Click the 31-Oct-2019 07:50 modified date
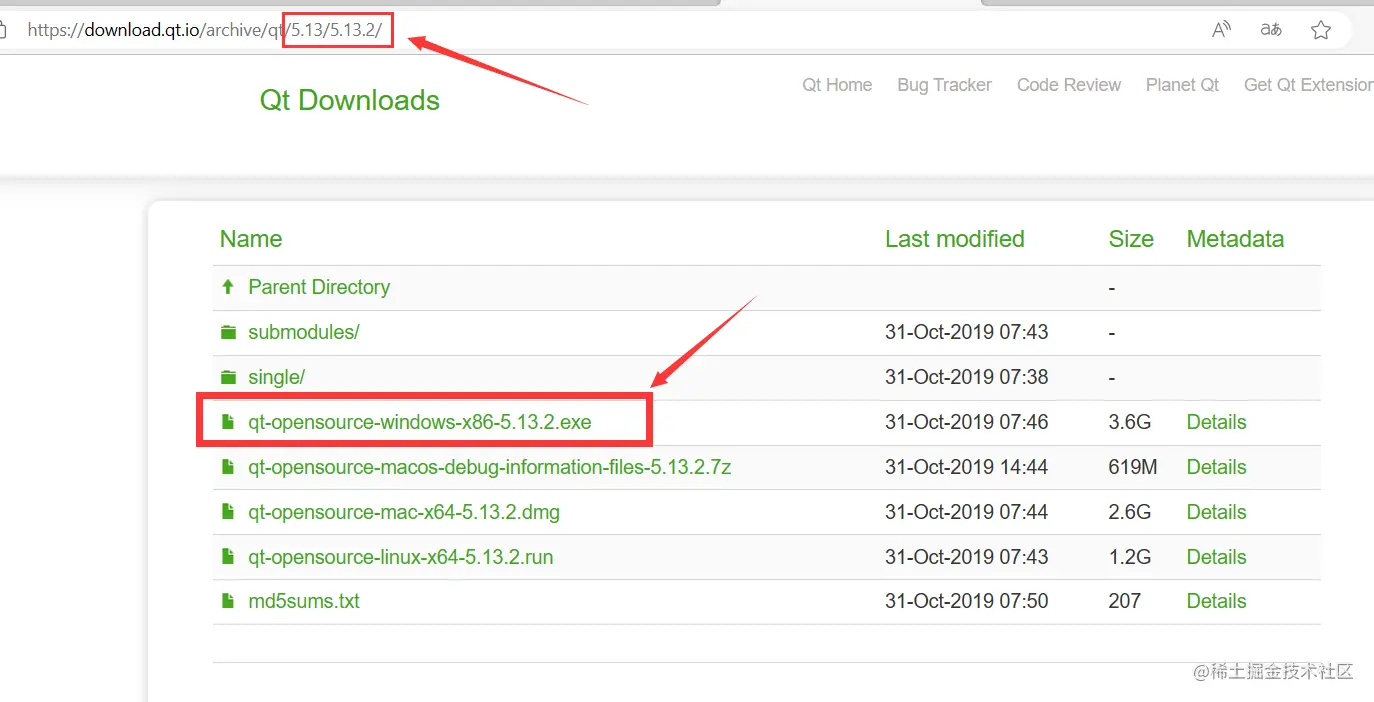 pyautogui.click(x=967, y=601)
